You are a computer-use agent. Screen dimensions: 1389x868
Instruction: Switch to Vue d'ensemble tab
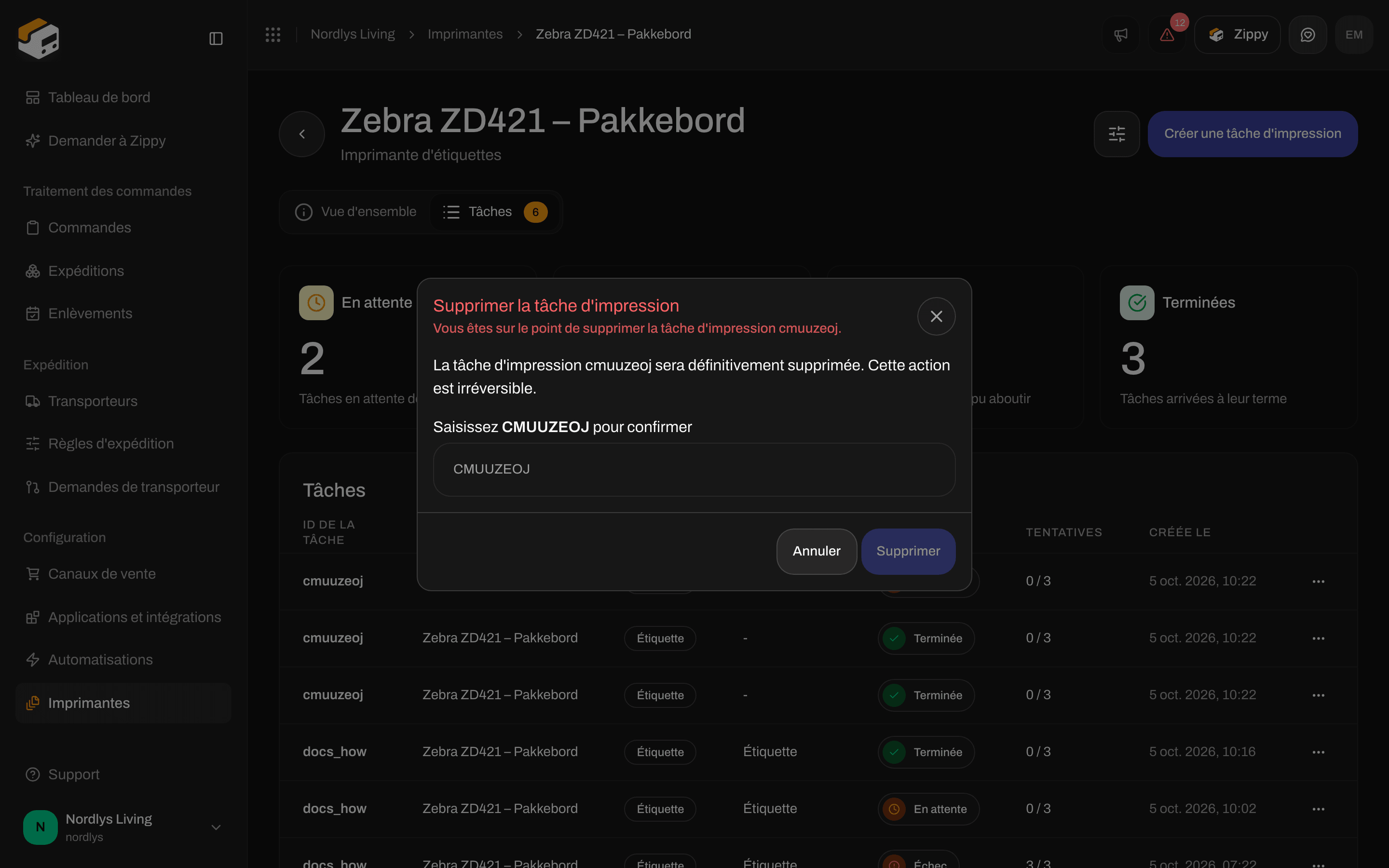coord(356,212)
